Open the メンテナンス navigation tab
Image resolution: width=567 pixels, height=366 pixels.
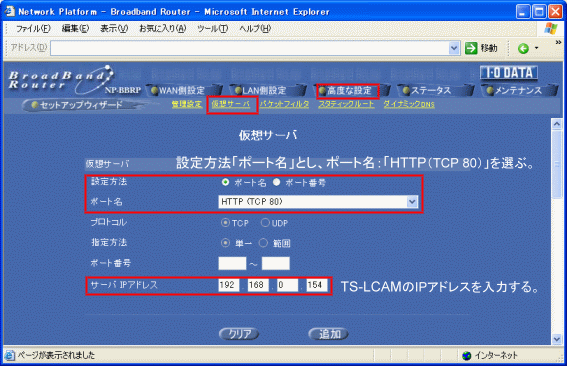pos(518,90)
